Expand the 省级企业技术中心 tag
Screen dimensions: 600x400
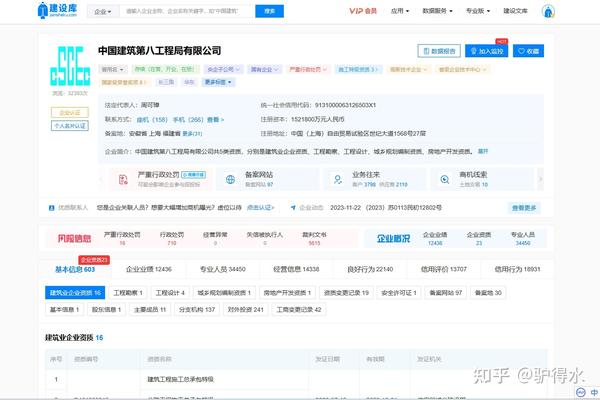(462, 69)
